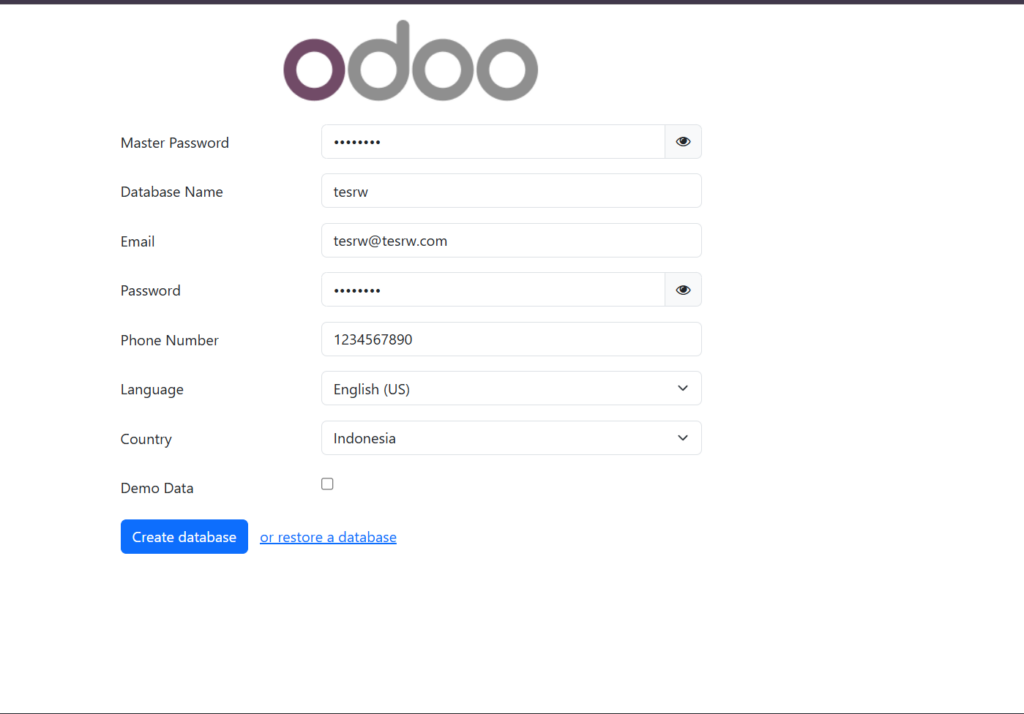
Task: Enable the Demo Data checkbox
Action: [327, 483]
